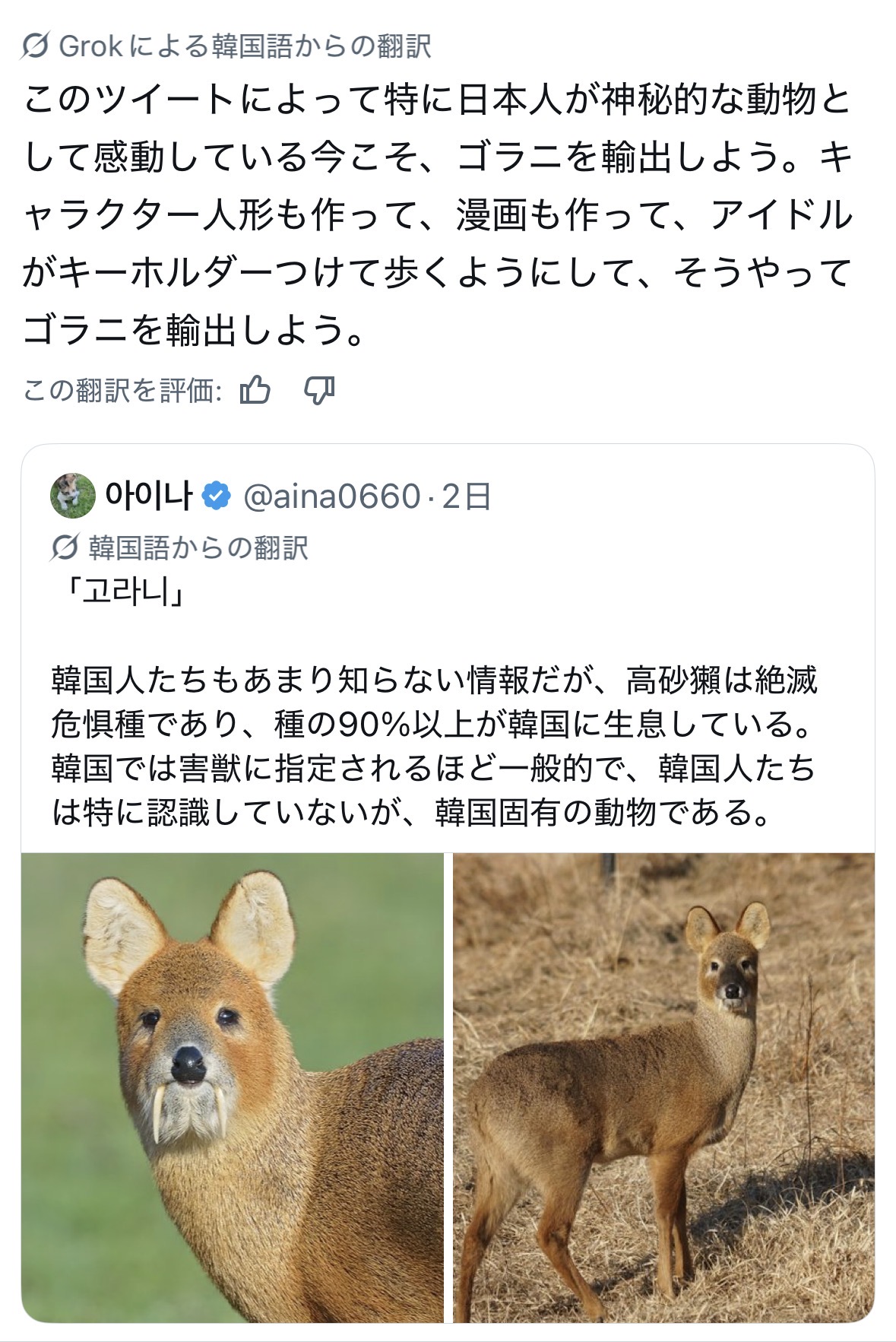Tap the この翻訳を評価 label
This screenshot has height=1342, width=896.
click(122, 391)
